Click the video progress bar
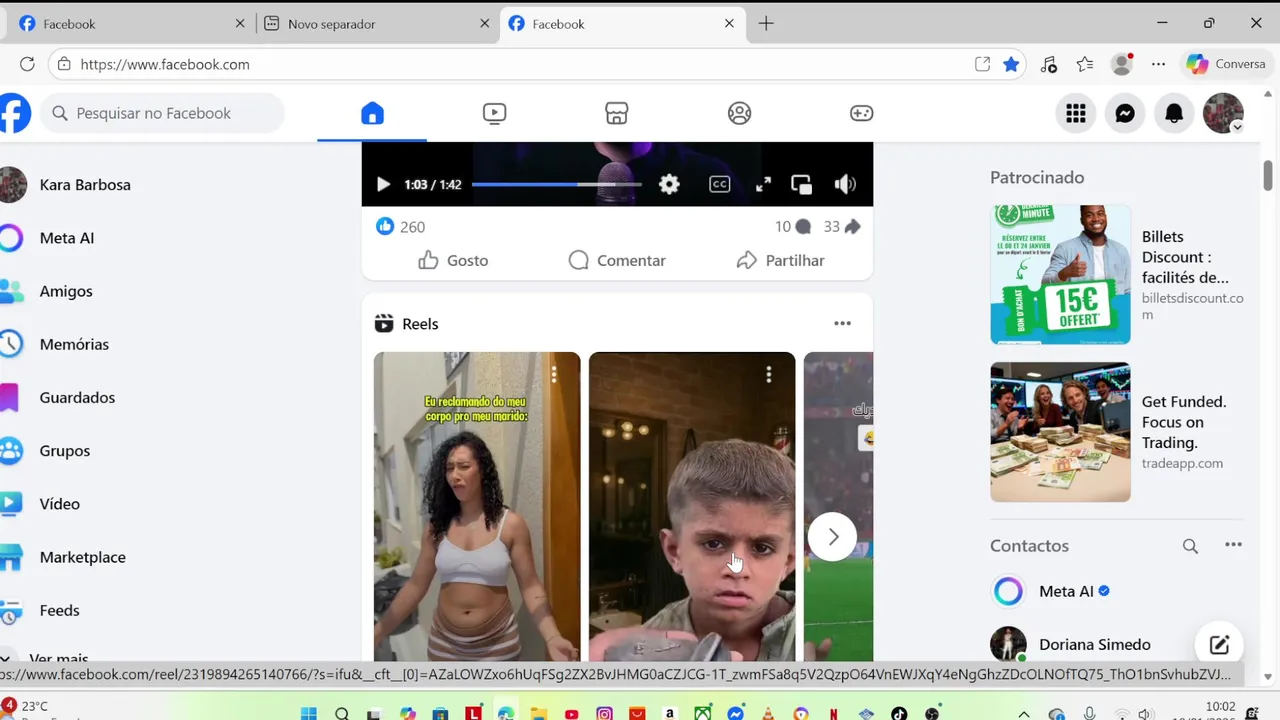The height and width of the screenshot is (720, 1280). pos(557,184)
